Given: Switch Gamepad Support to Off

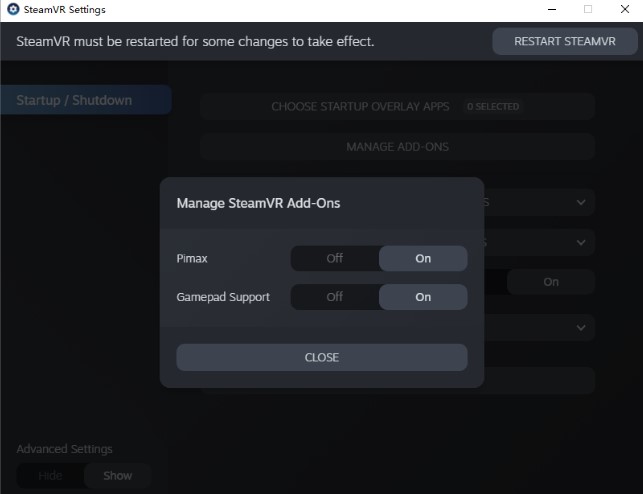Looking at the screenshot, I should (335, 297).
